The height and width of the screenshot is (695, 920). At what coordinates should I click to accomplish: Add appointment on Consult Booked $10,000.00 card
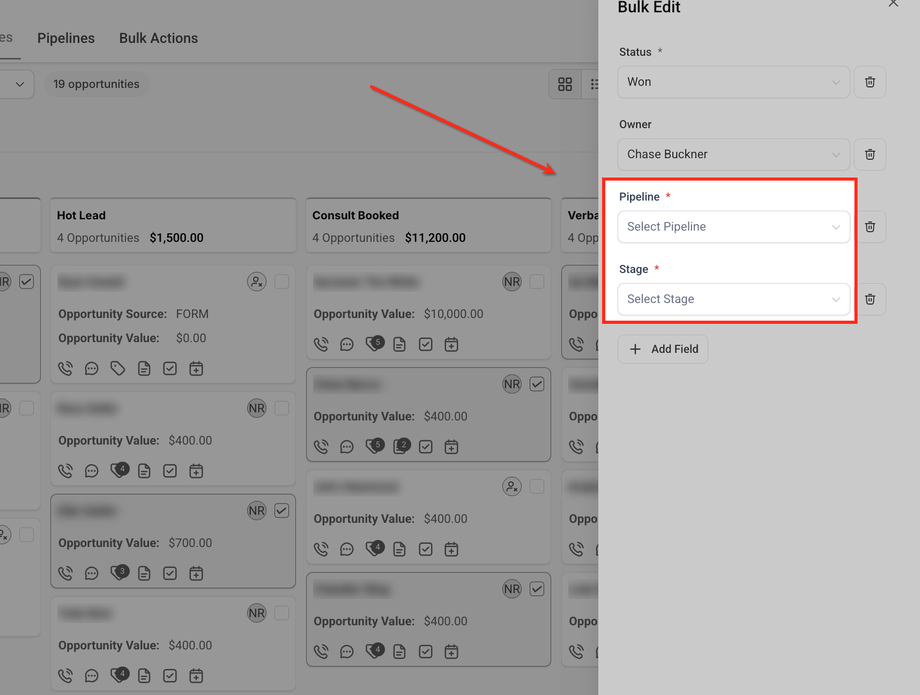coord(451,344)
